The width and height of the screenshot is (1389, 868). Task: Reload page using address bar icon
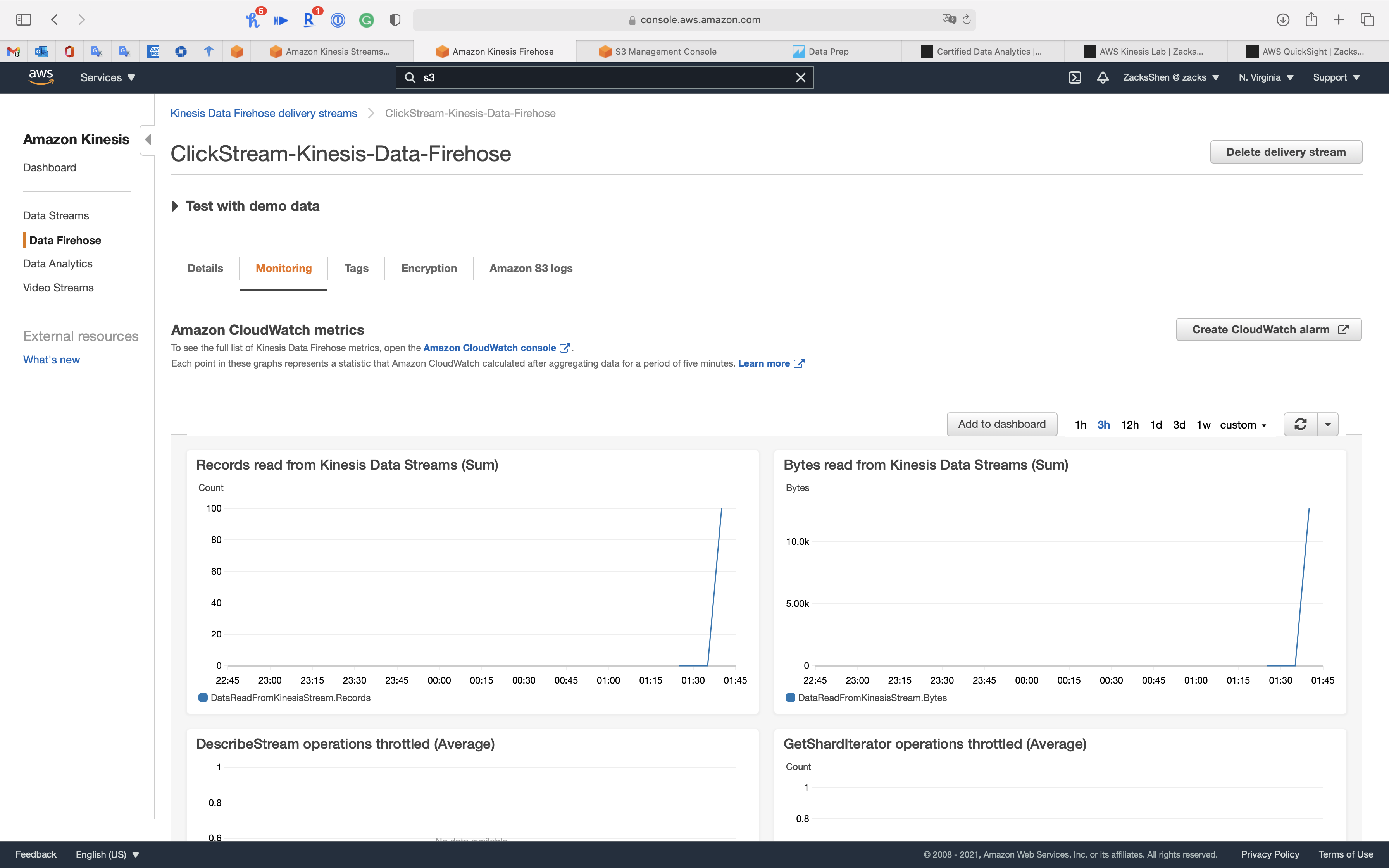click(967, 20)
